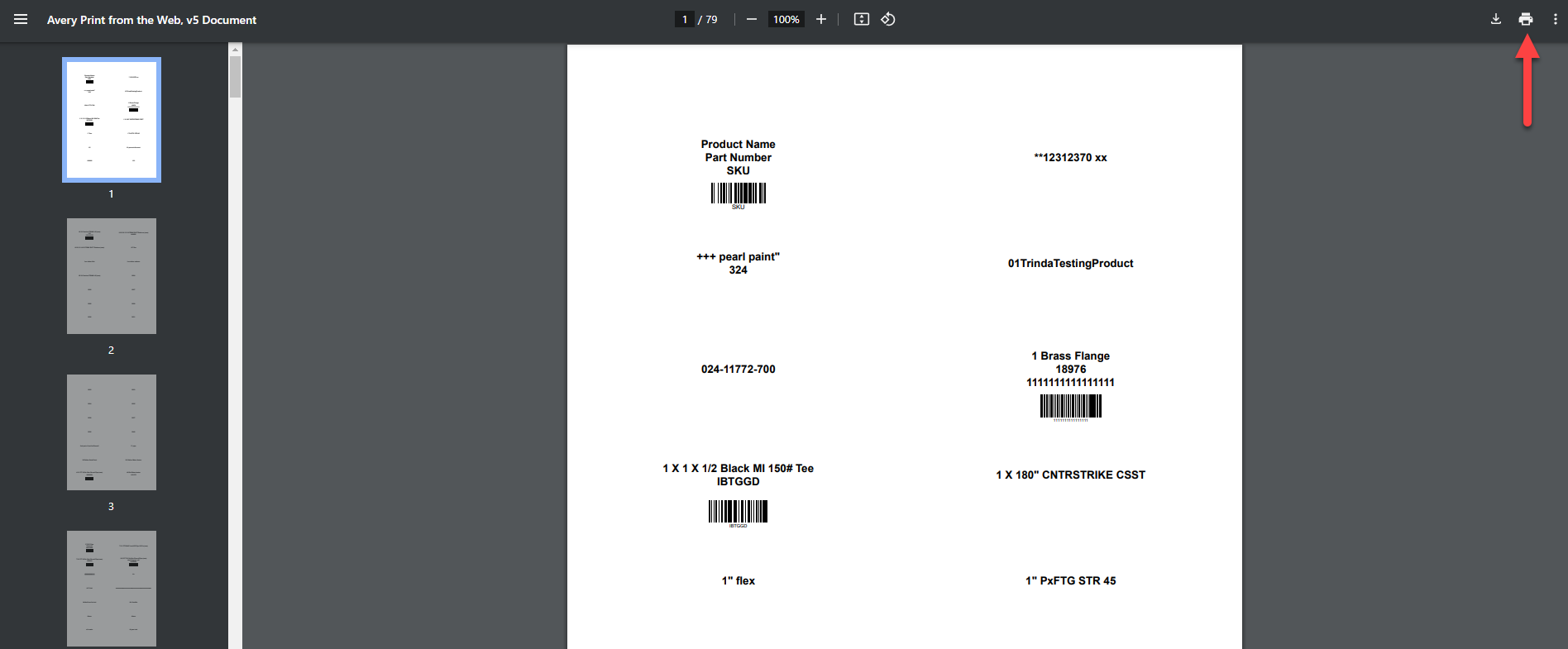The image size is (1568, 649).
Task: Edit the current page number field
Action: click(685, 19)
